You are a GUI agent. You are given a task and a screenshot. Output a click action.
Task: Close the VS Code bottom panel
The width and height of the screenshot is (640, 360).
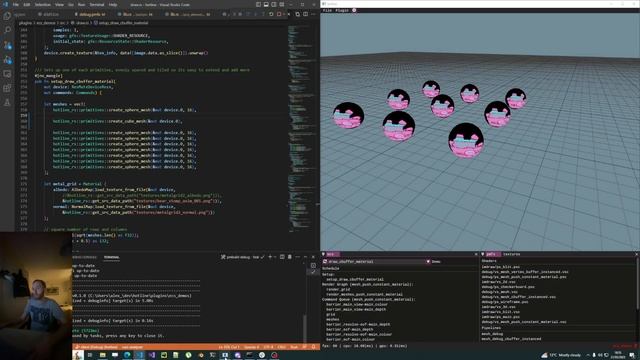[313, 257]
